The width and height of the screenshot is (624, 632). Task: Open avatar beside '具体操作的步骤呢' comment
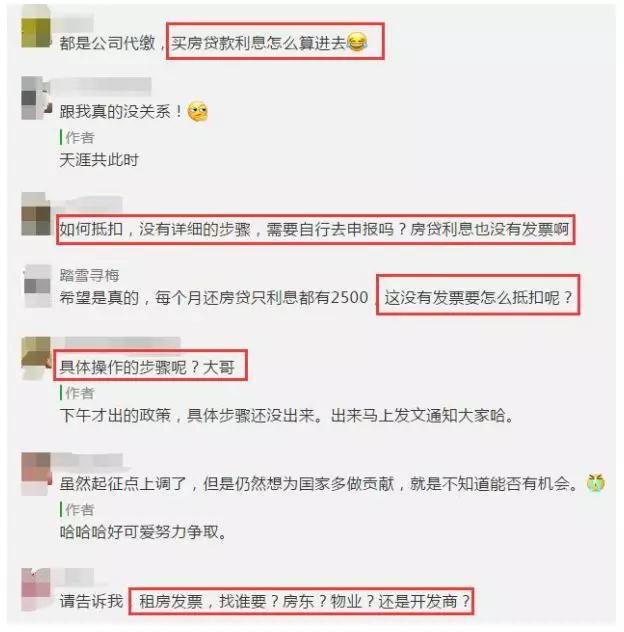(36, 358)
